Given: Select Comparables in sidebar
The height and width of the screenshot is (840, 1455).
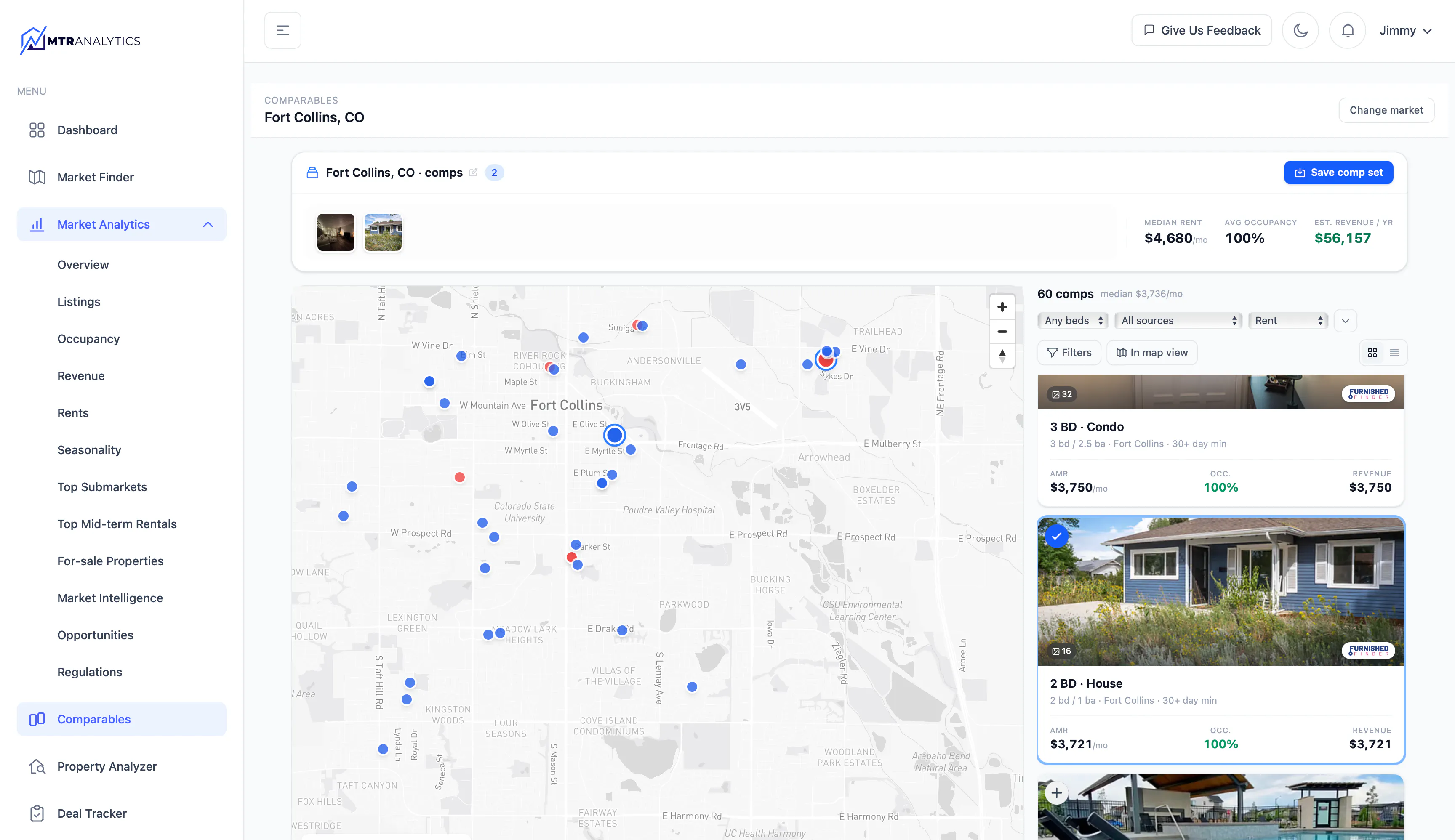Looking at the screenshot, I should click(x=121, y=719).
